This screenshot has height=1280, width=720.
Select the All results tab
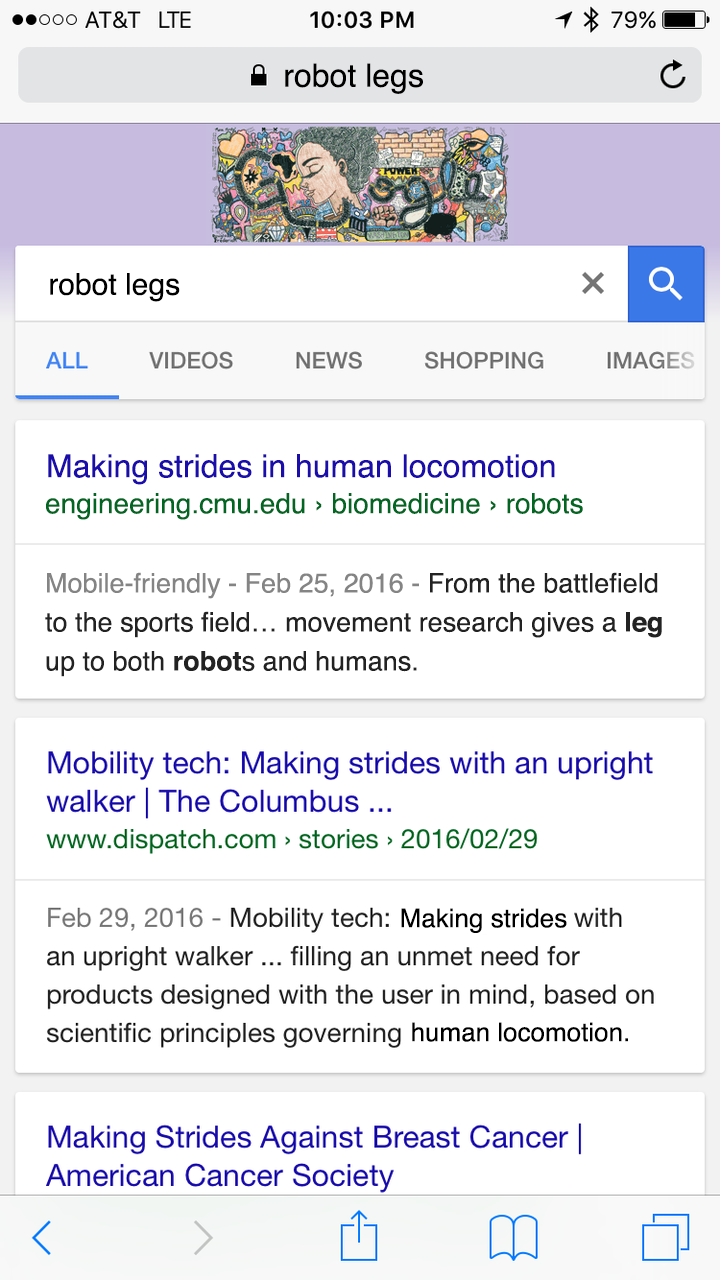pyautogui.click(x=67, y=361)
